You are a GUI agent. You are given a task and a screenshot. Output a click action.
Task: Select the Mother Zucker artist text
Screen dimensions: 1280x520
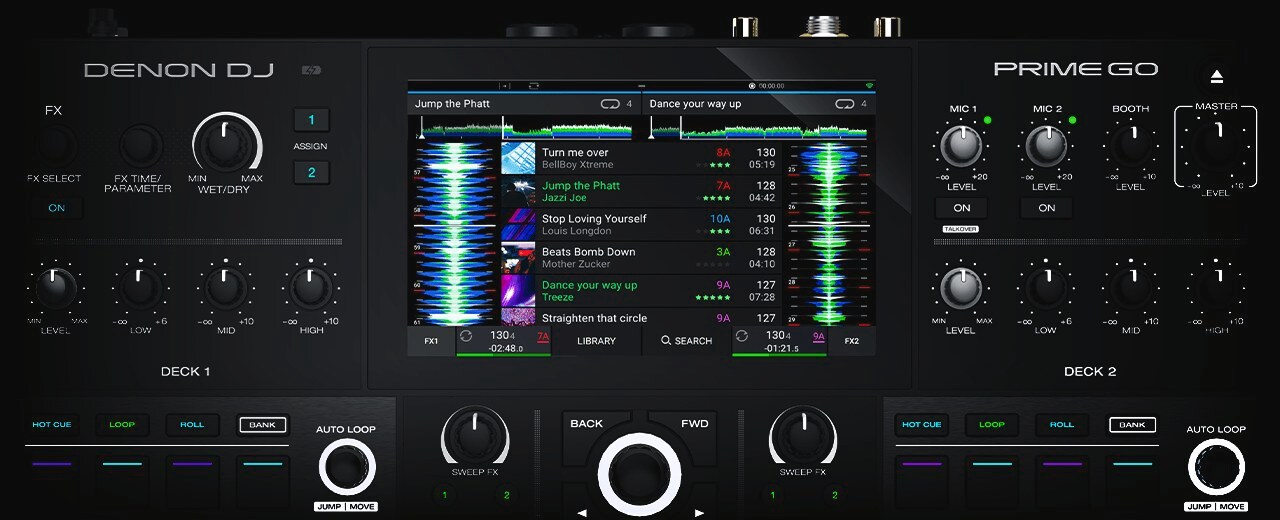click(575, 265)
